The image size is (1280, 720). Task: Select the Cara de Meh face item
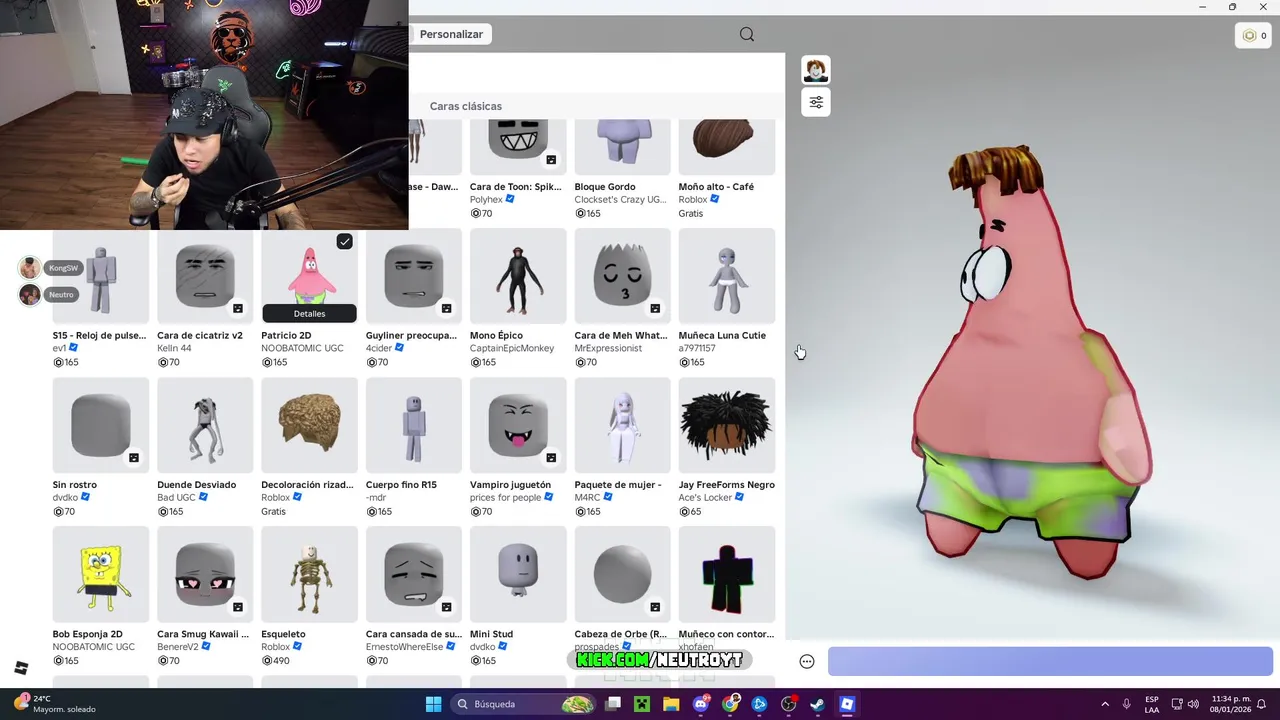pos(622,276)
